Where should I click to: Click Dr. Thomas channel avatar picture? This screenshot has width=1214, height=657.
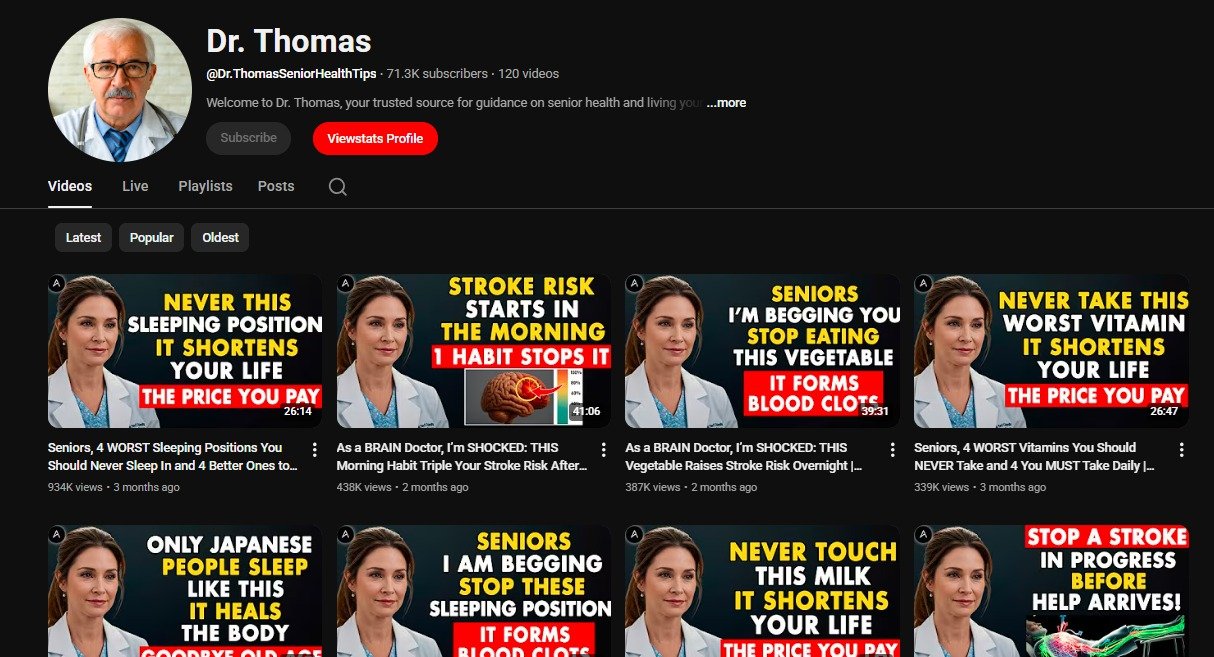click(x=120, y=90)
